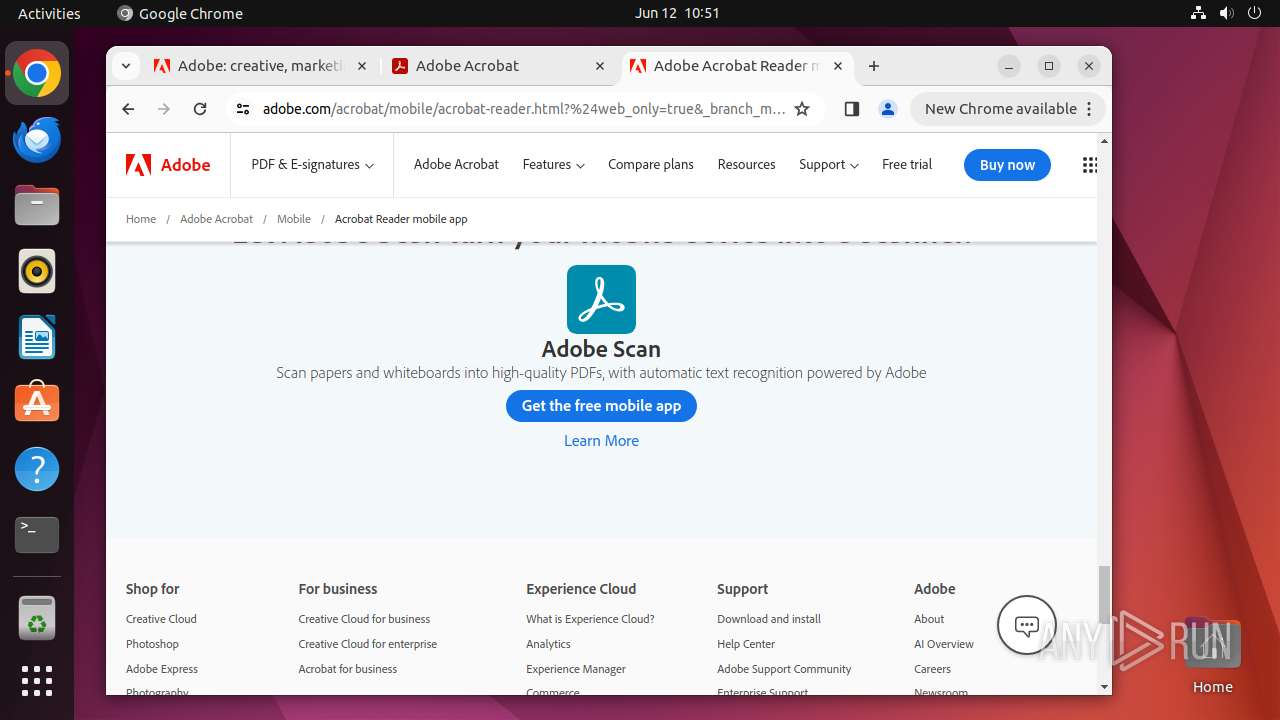Viewport: 1280px width, 720px height.
Task: Expand the Support menu in header
Action: [828, 165]
